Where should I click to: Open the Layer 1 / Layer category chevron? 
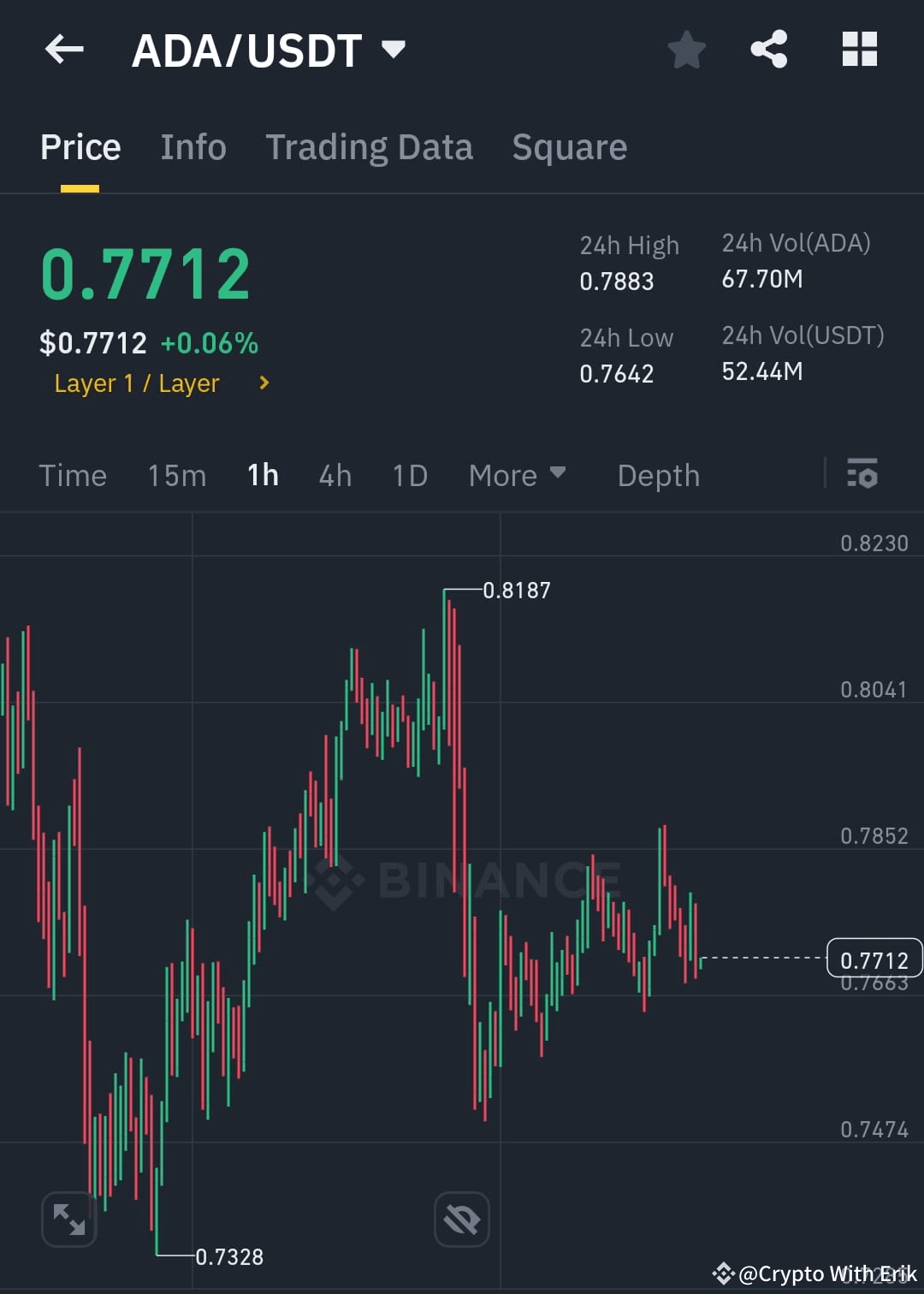click(x=264, y=383)
